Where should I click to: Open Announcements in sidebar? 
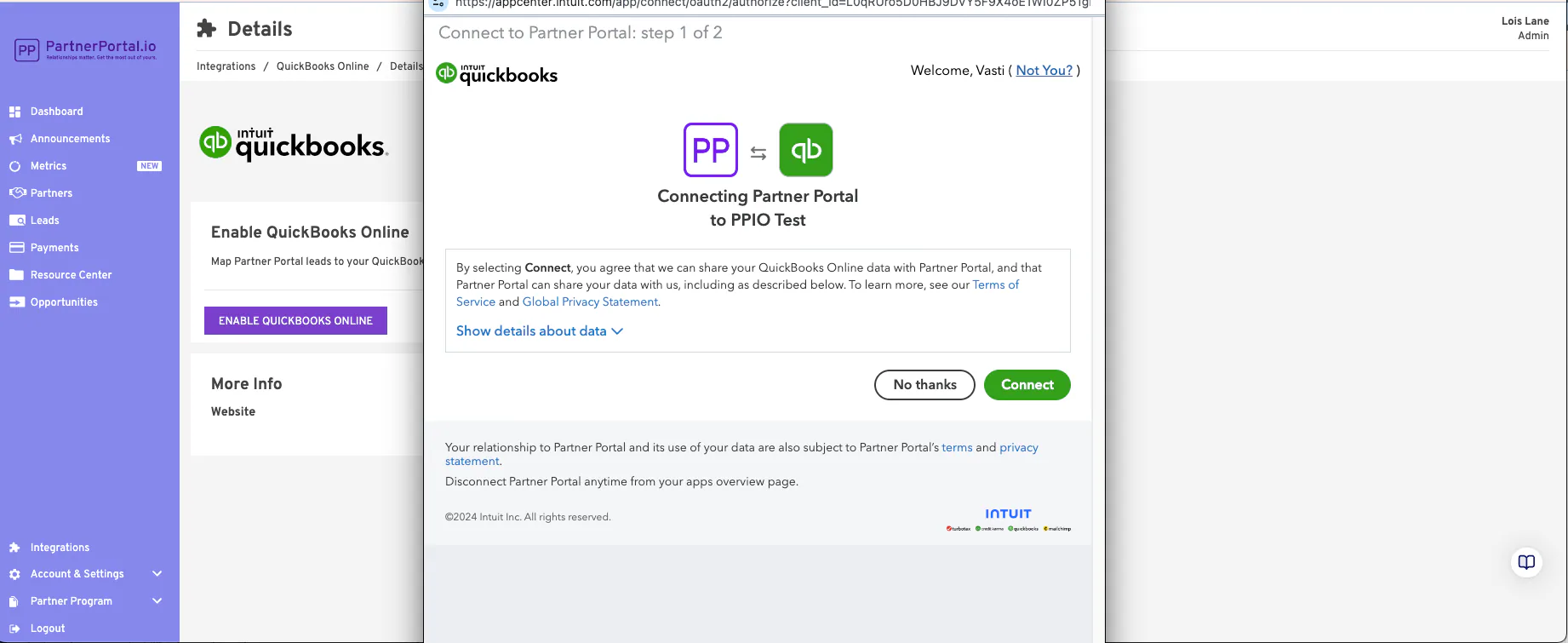coord(71,139)
